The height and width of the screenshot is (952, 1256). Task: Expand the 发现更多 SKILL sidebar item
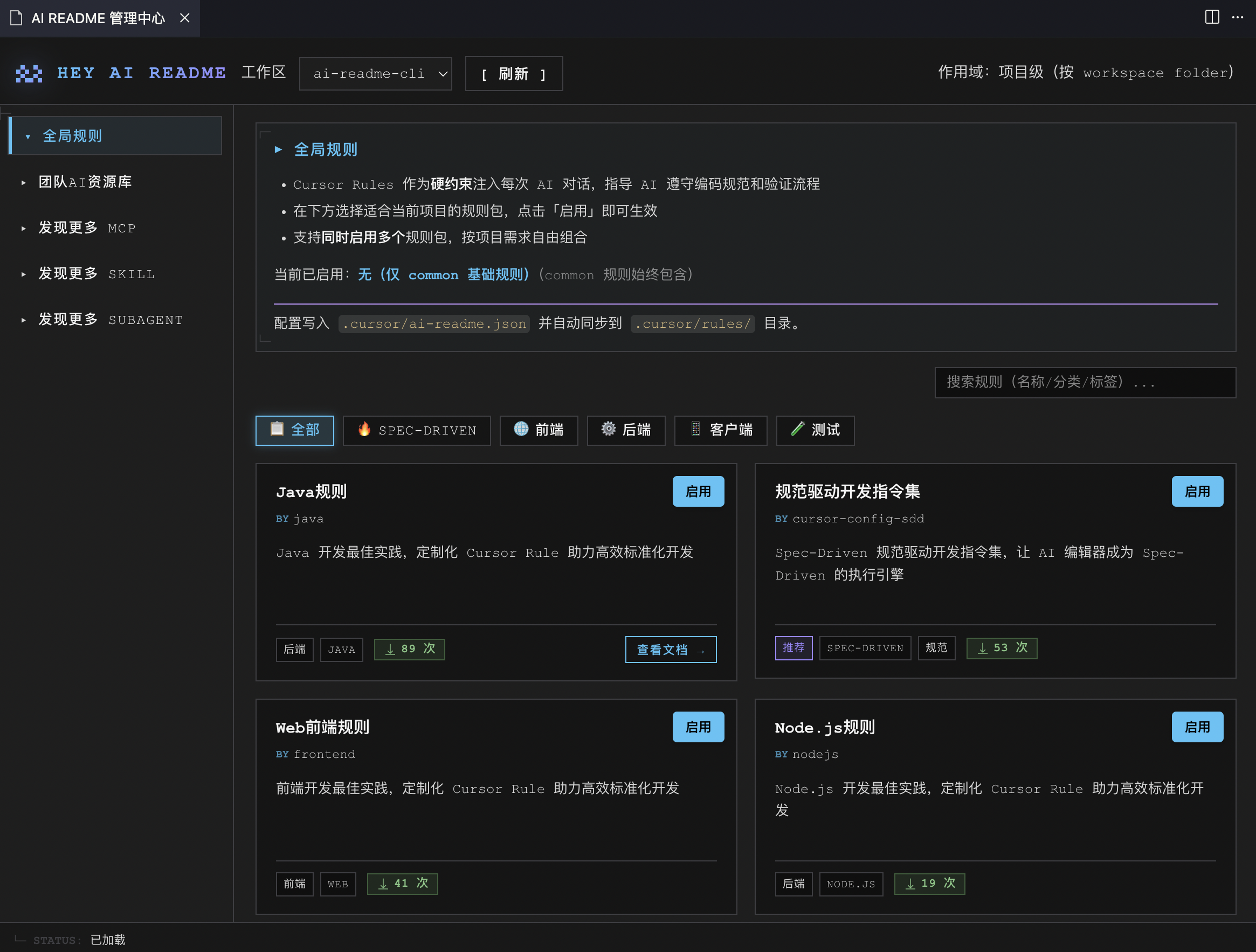[x=116, y=274]
